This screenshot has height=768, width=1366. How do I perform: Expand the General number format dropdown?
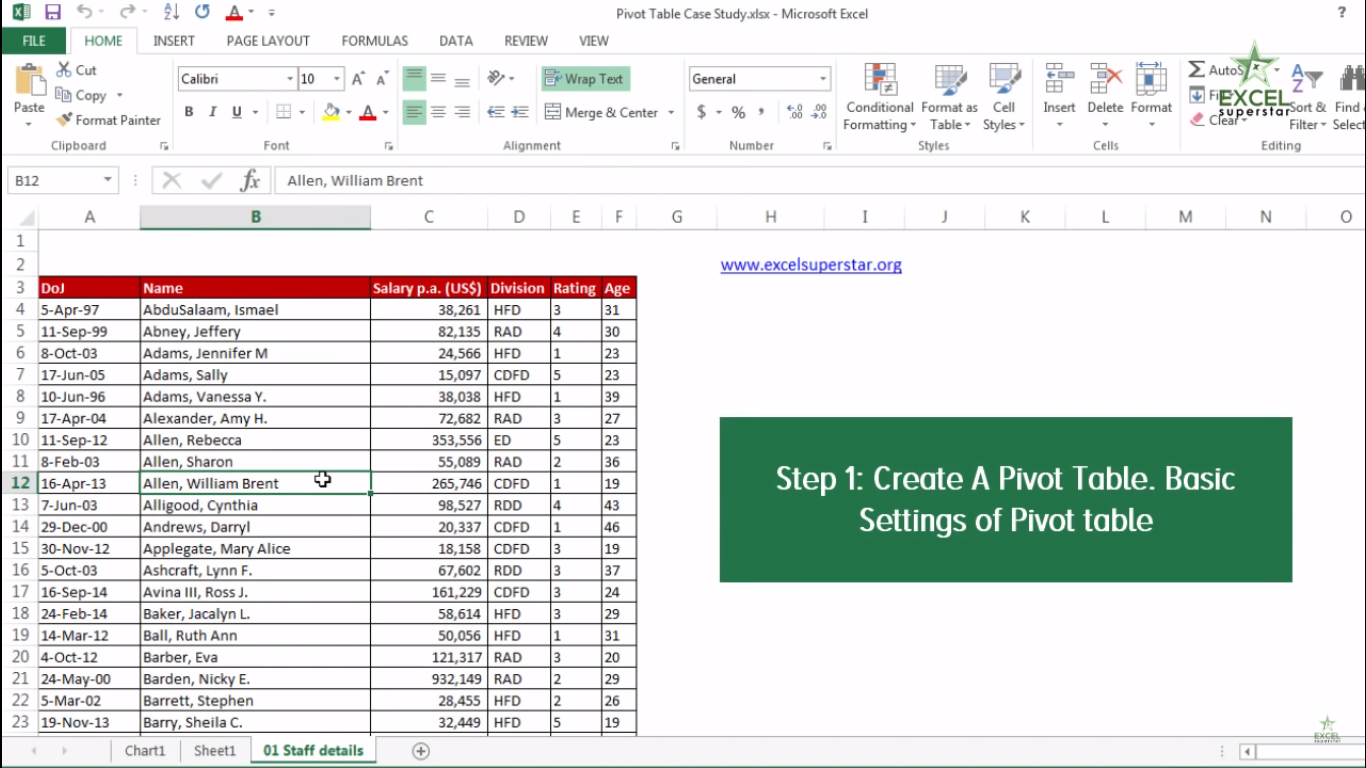(x=823, y=79)
